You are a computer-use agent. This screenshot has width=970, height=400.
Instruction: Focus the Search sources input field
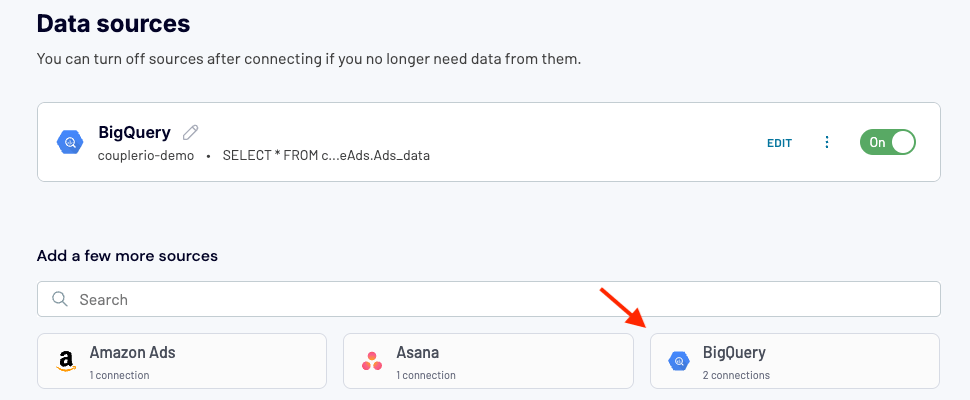click(x=489, y=299)
